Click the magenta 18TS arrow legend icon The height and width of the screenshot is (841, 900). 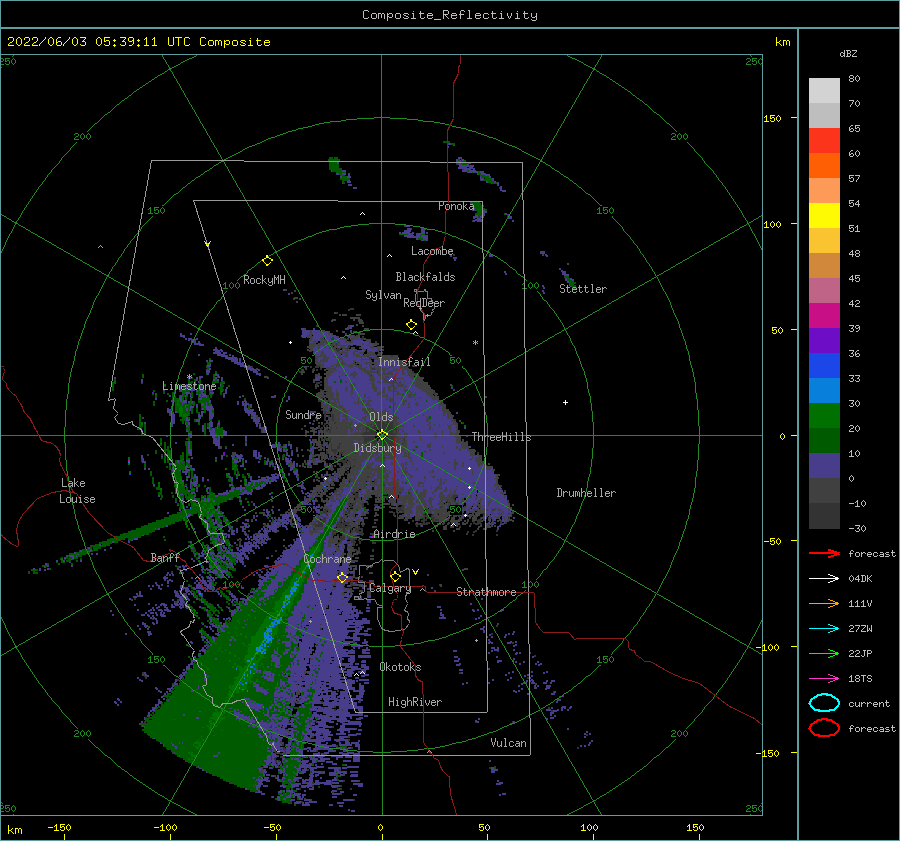(824, 679)
